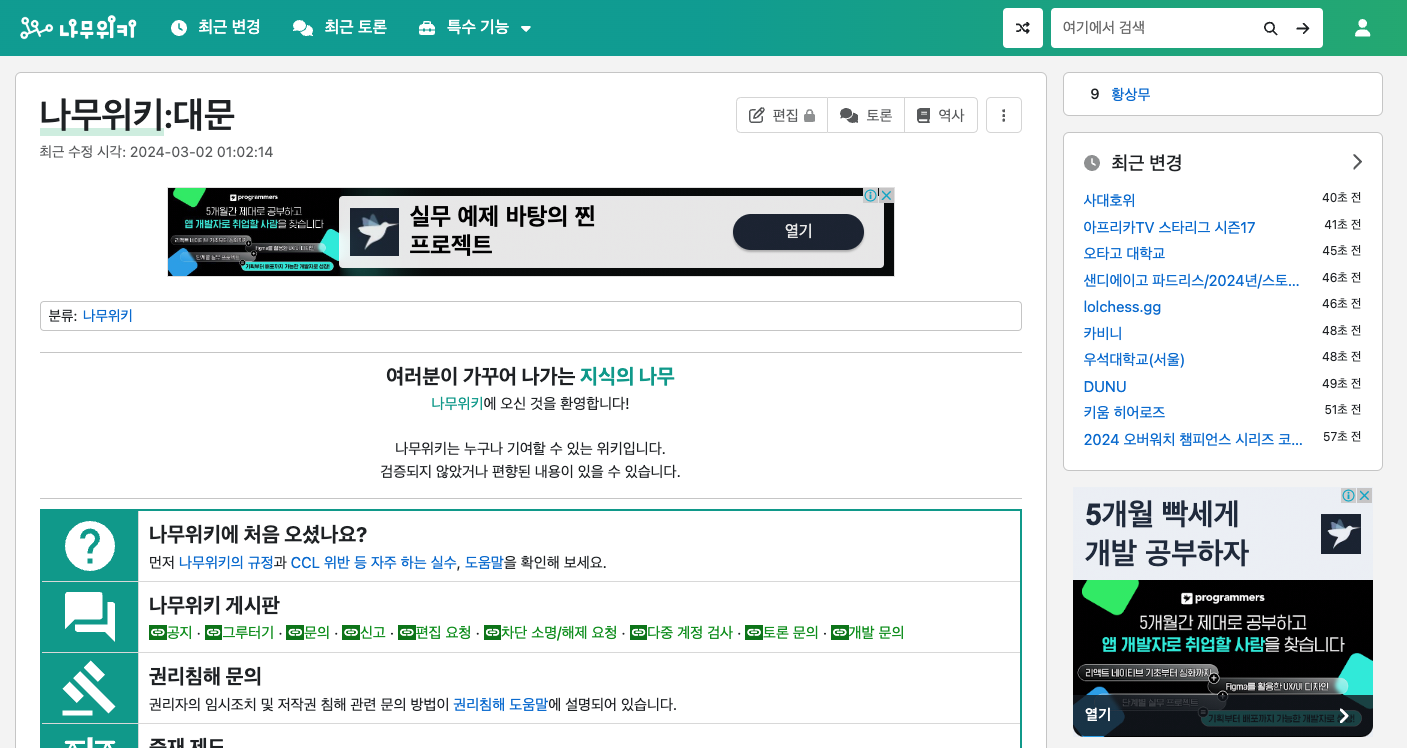
Task: Open the 도움말 help link
Action: 484,562
